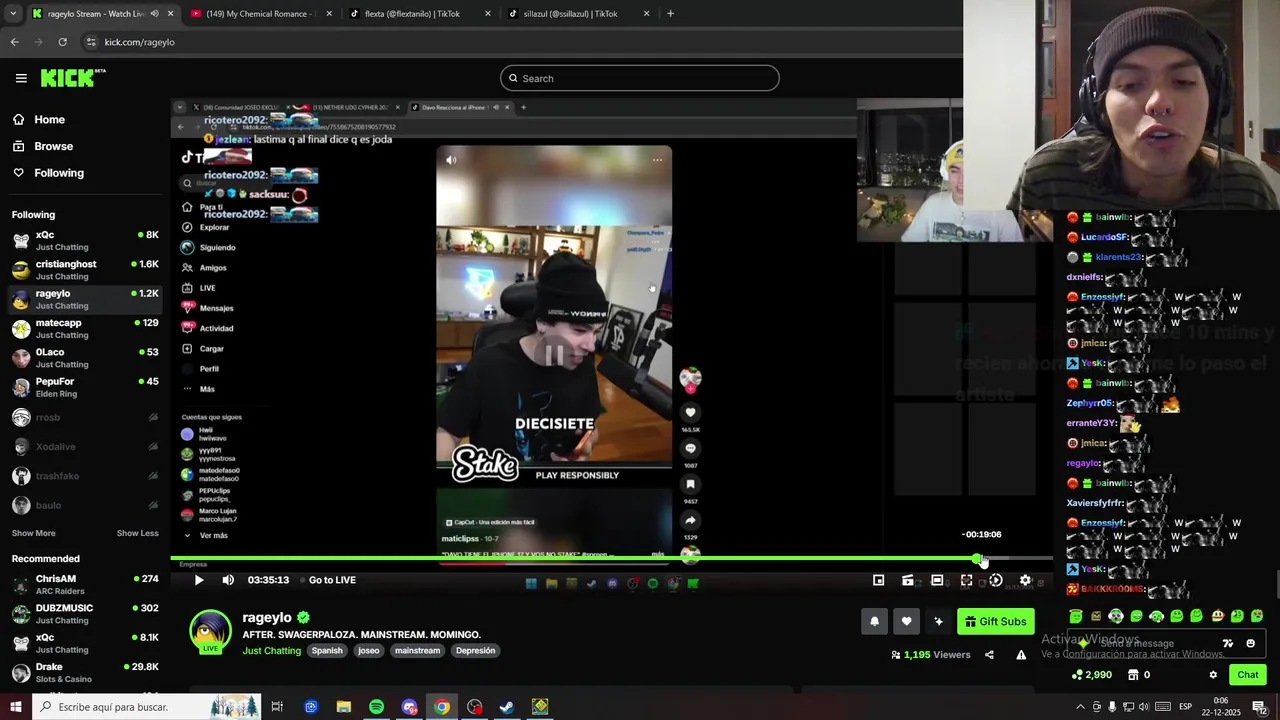The image size is (1280, 720).
Task: Open a new browser tab
Action: 670,14
